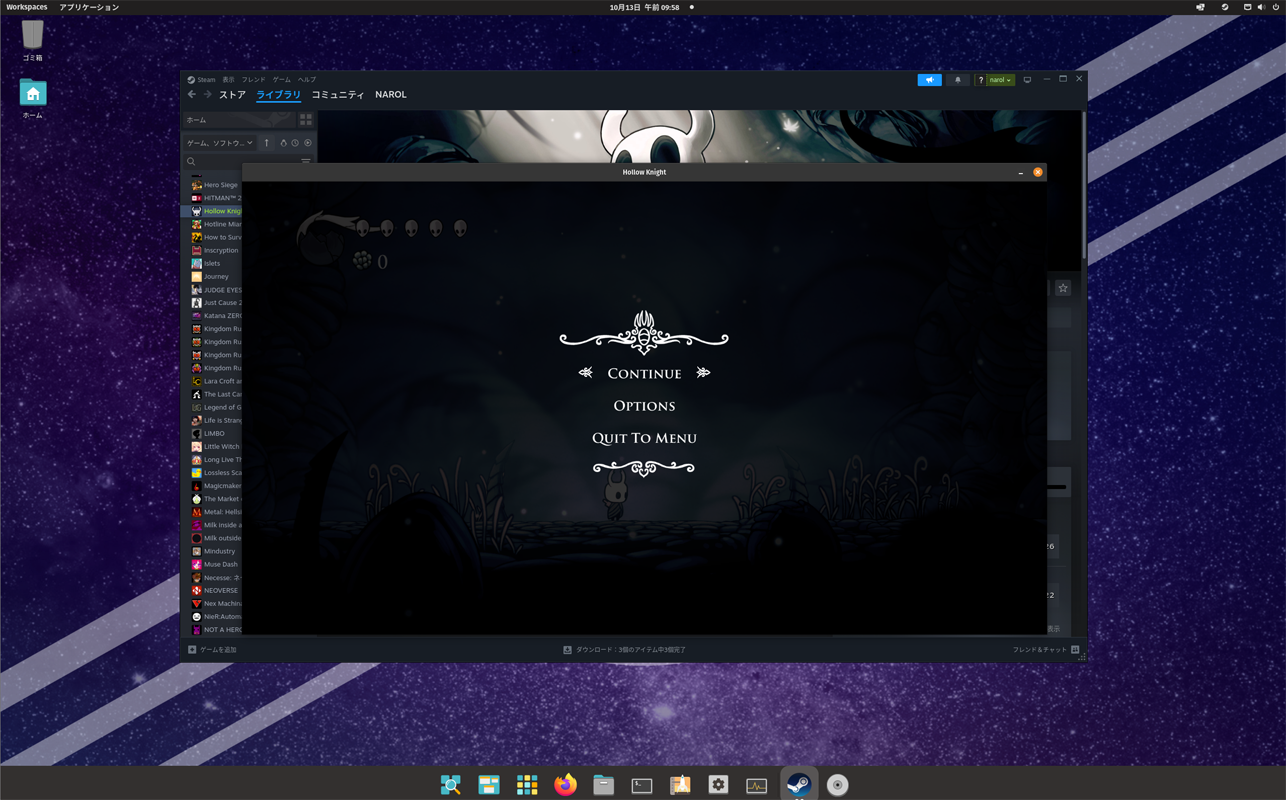
Task: Click the Steam help question mark icon
Action: pos(981,80)
